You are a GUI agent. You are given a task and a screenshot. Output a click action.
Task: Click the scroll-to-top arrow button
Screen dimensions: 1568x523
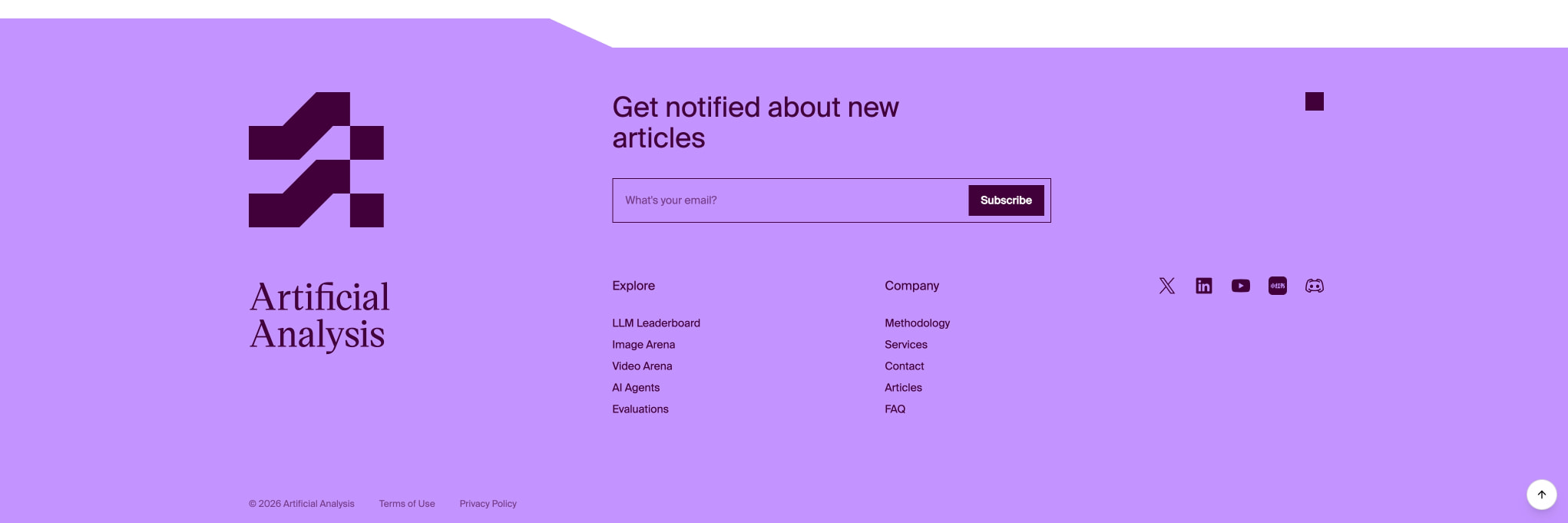pyautogui.click(x=1541, y=495)
